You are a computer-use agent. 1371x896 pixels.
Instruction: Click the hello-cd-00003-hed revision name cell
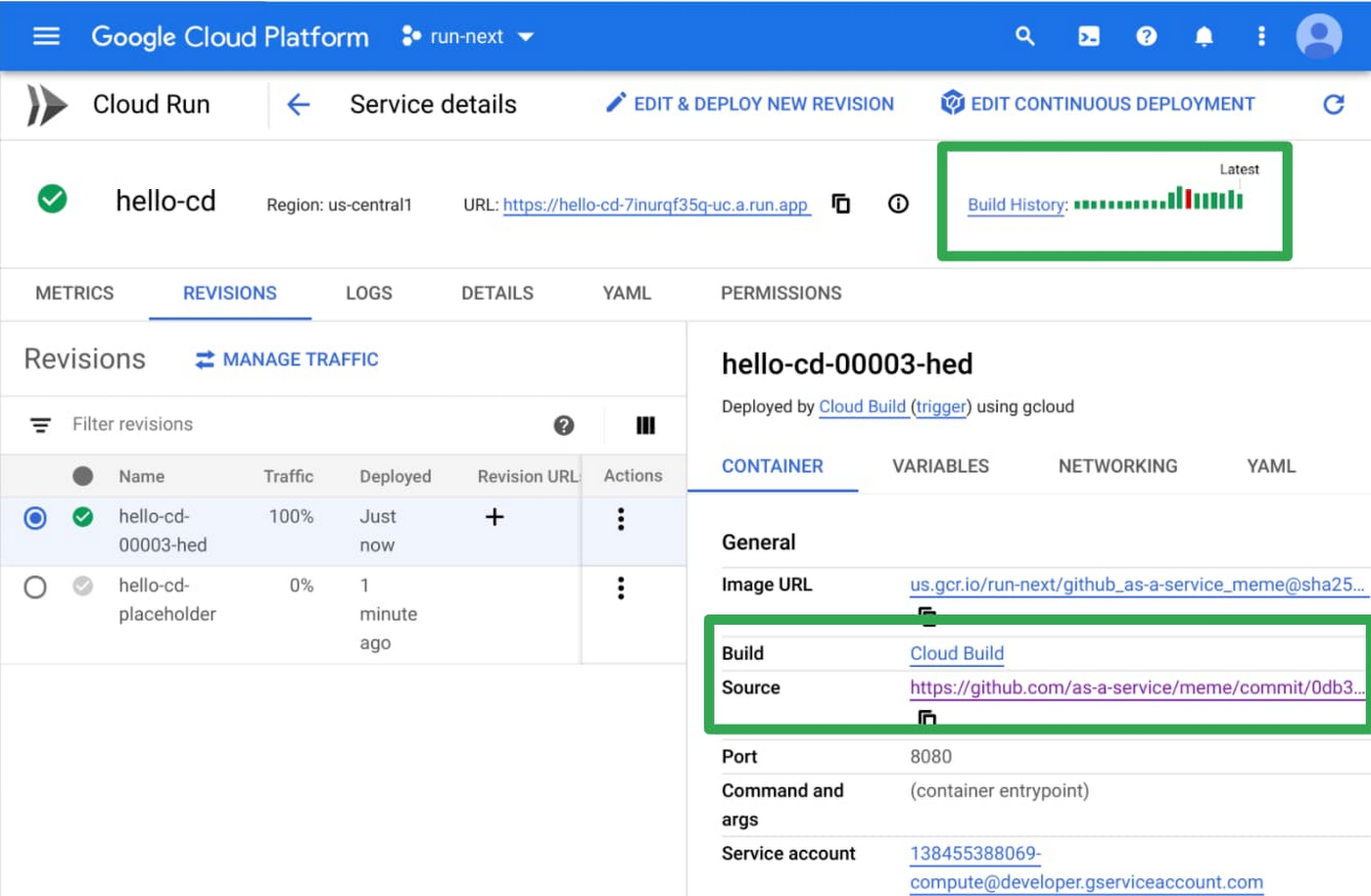(163, 530)
